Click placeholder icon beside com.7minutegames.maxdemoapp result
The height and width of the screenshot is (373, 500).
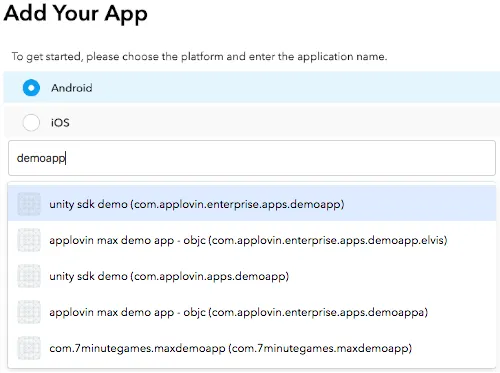(x=29, y=348)
